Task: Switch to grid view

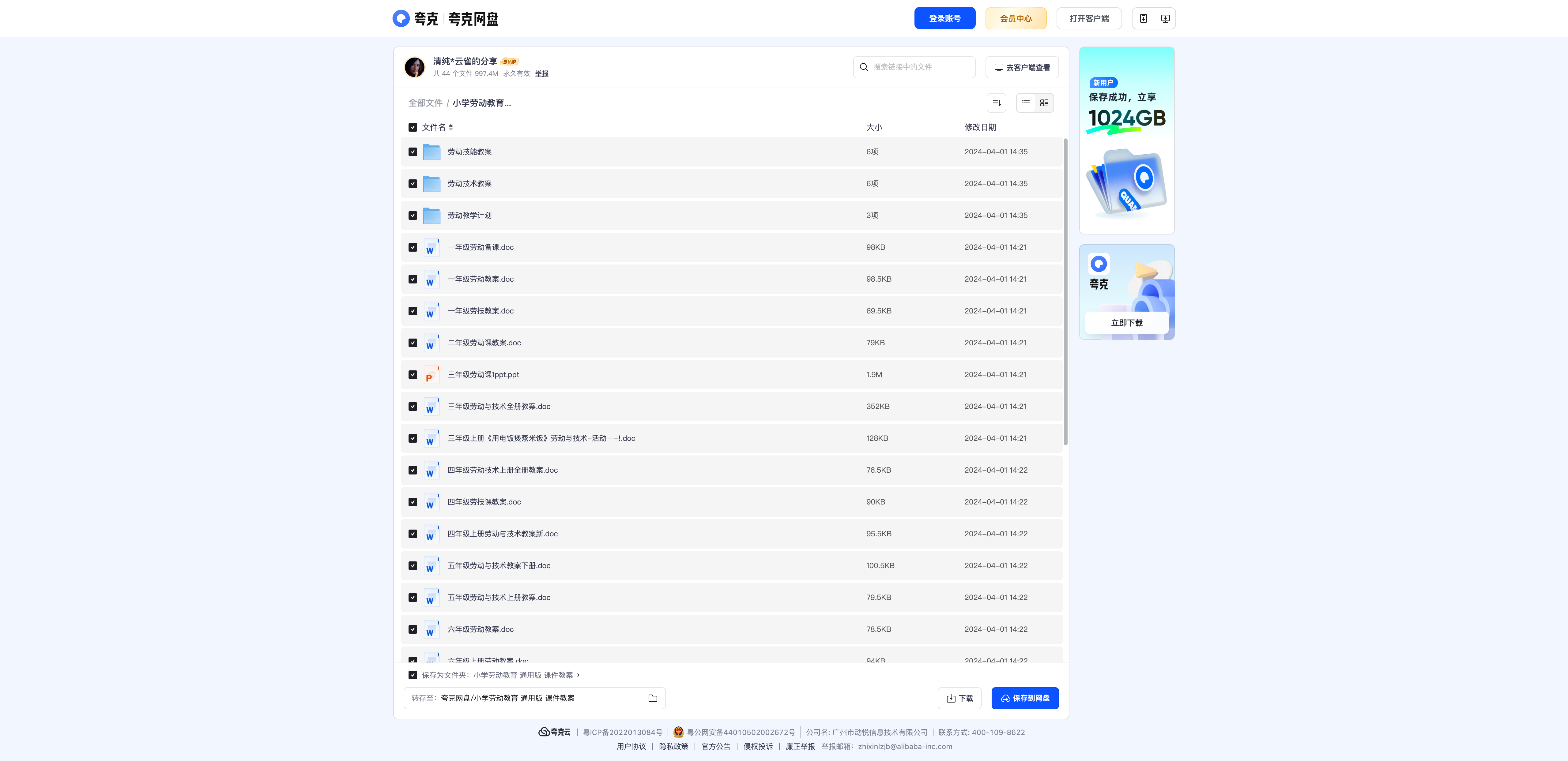Action: pos(1044,103)
